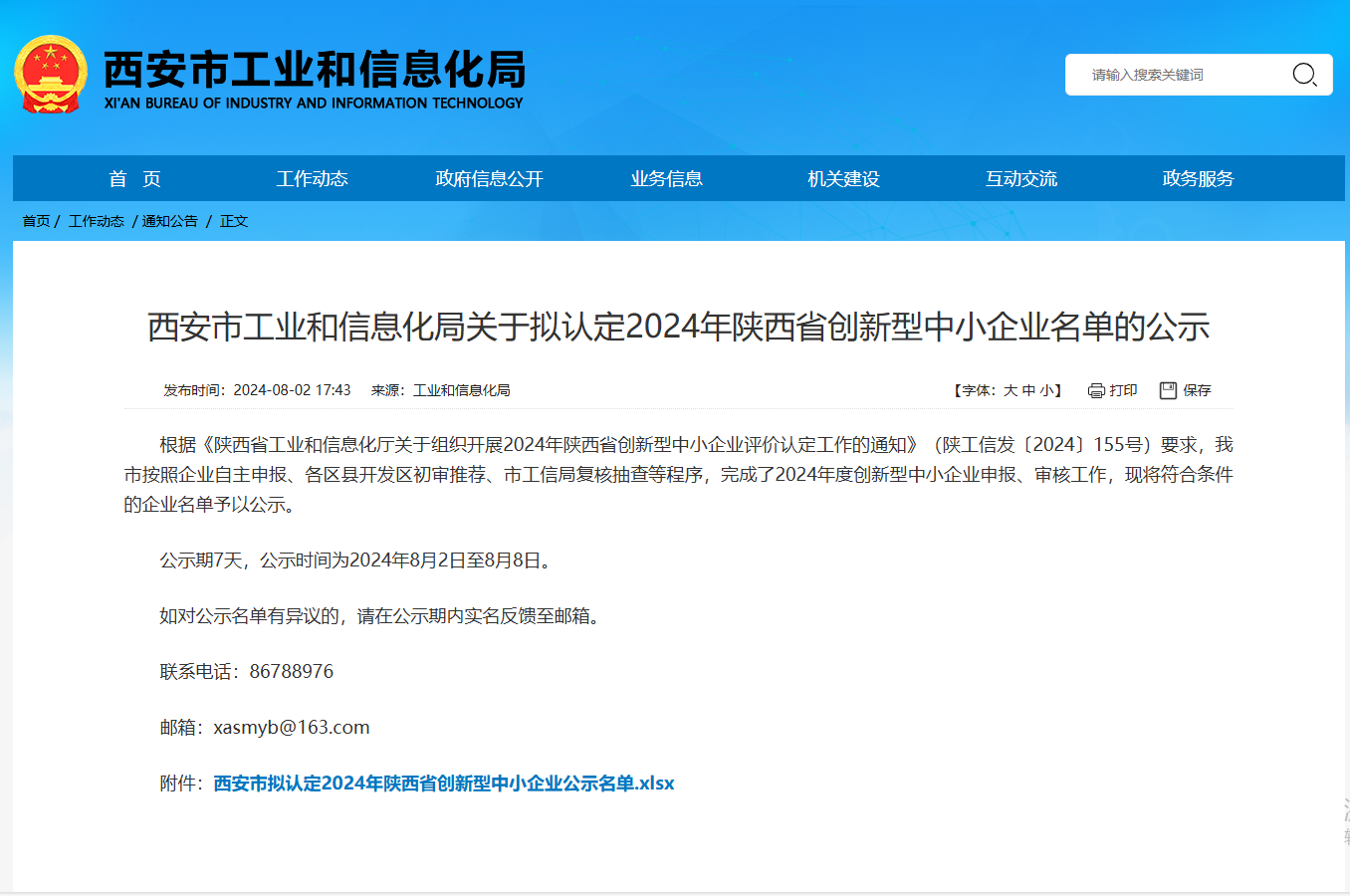Select 政务服务 in the navigation bar

pyautogui.click(x=1198, y=179)
